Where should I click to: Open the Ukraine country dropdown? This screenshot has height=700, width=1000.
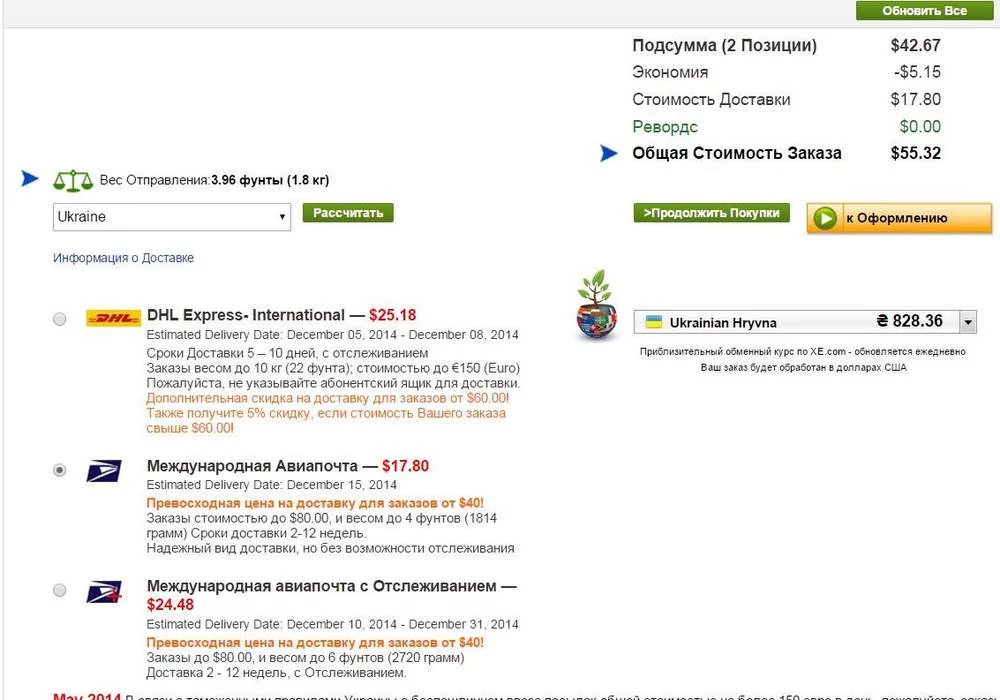[x=172, y=217]
